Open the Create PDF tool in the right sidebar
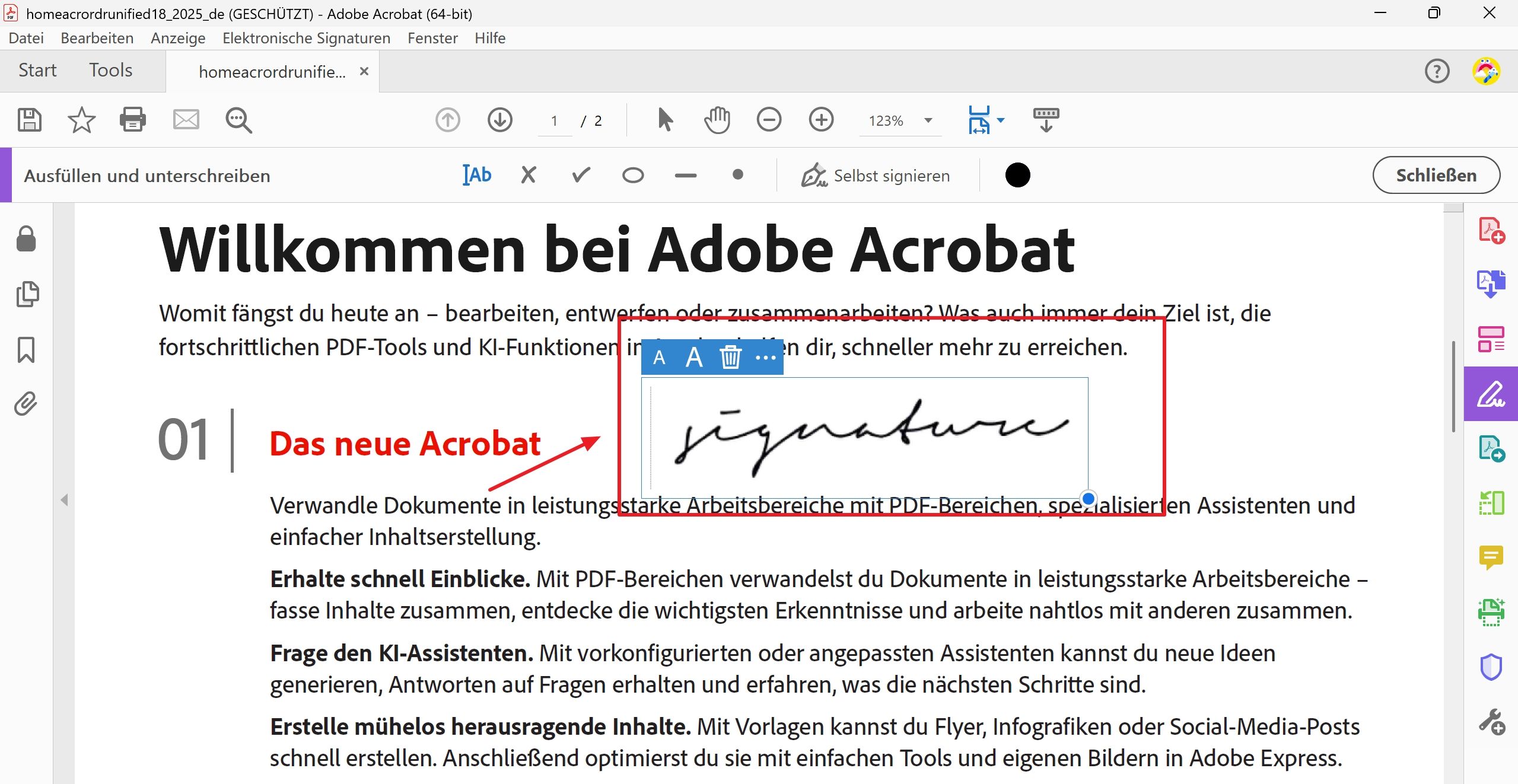The image size is (1518, 784). click(1491, 231)
